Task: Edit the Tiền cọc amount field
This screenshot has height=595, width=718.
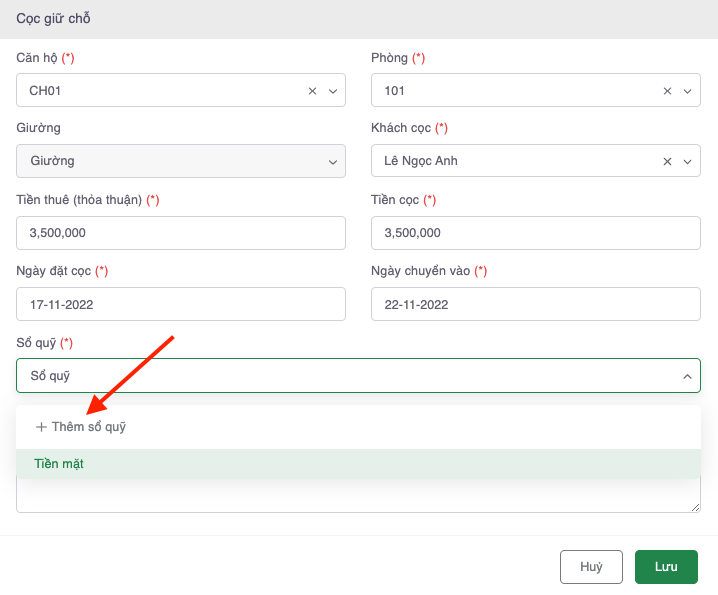Action: coord(535,233)
